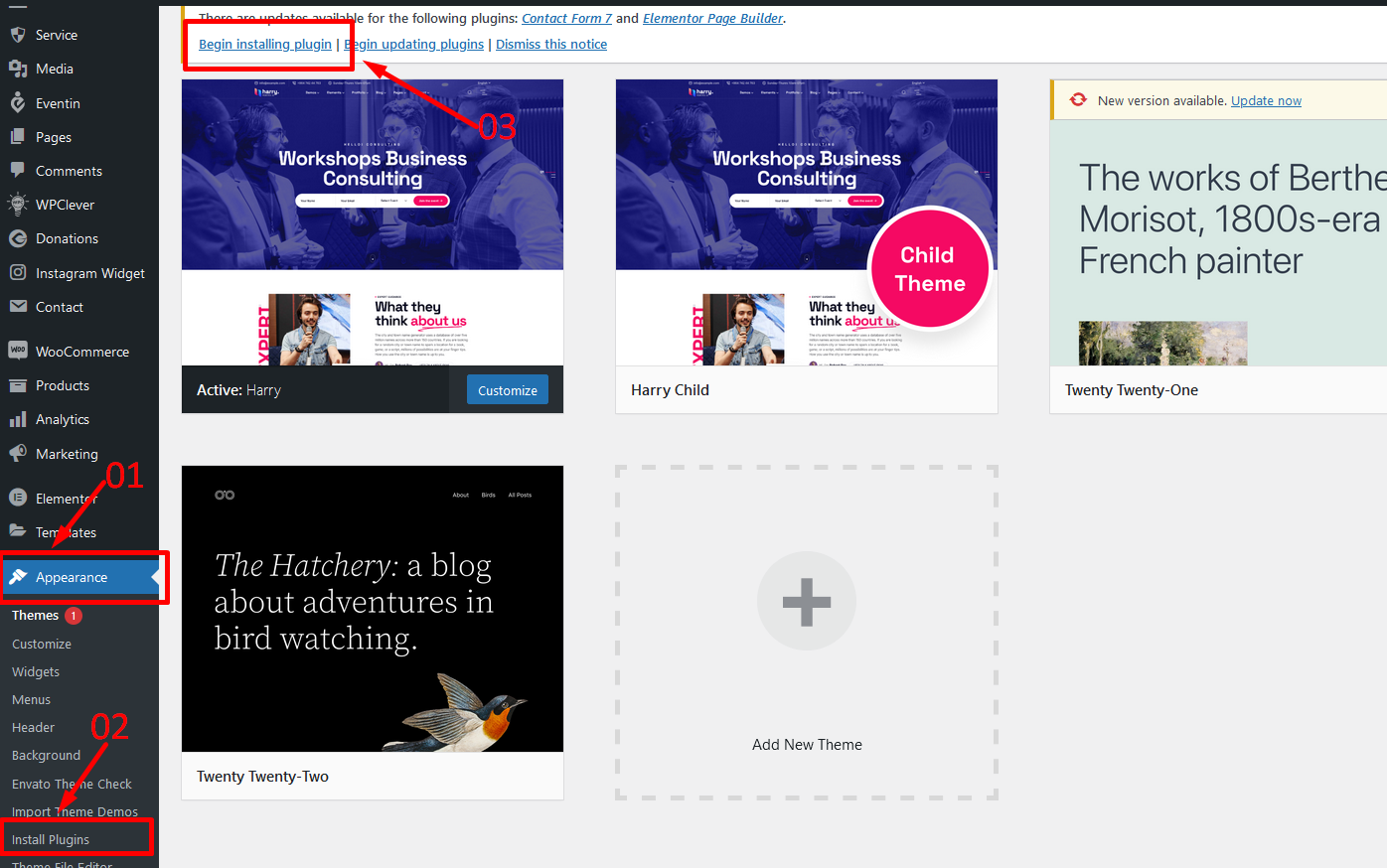
Task: Click the Comments bubble icon
Action: [x=18, y=170]
